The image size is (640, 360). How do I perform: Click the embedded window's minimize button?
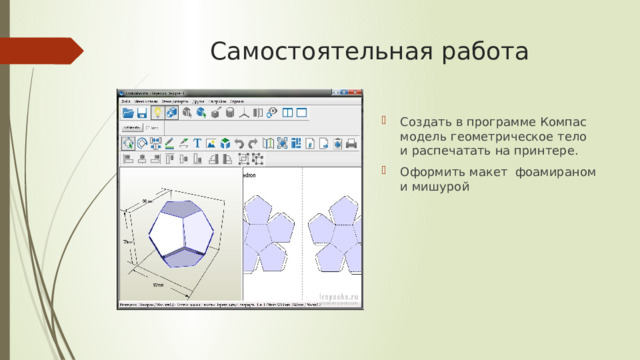click(336, 93)
